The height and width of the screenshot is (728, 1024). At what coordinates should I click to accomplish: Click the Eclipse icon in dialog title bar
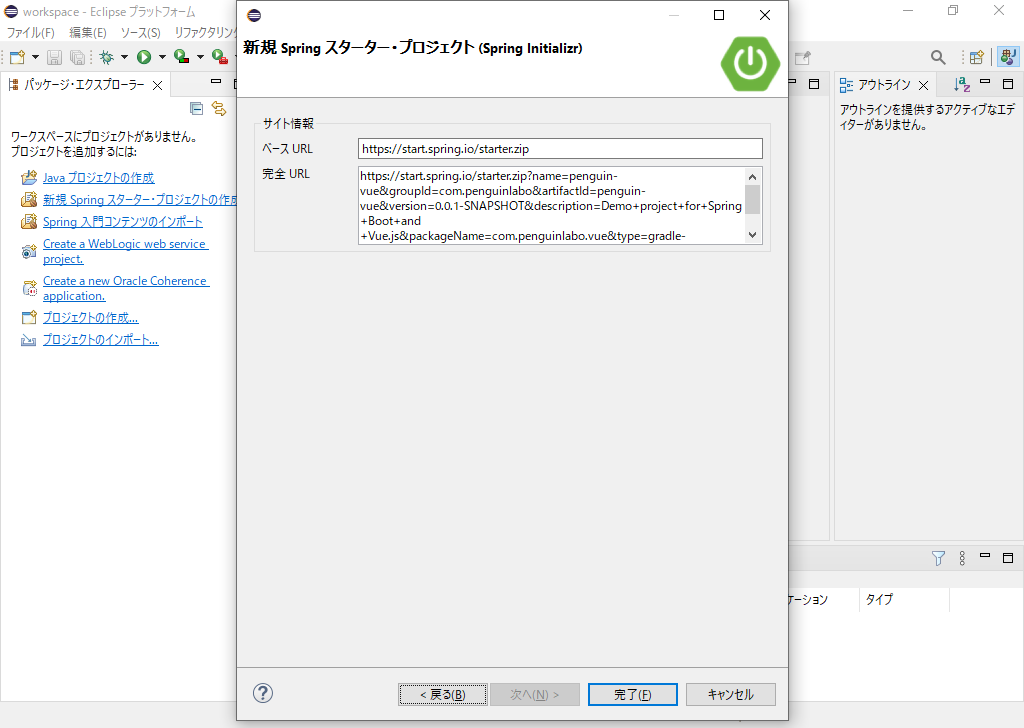click(x=254, y=15)
